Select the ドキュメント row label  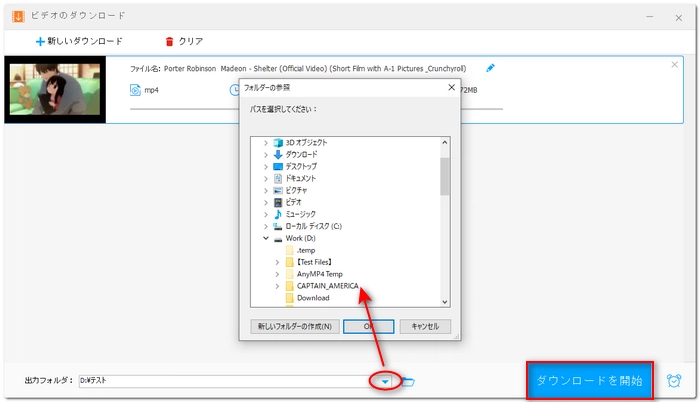(300, 178)
